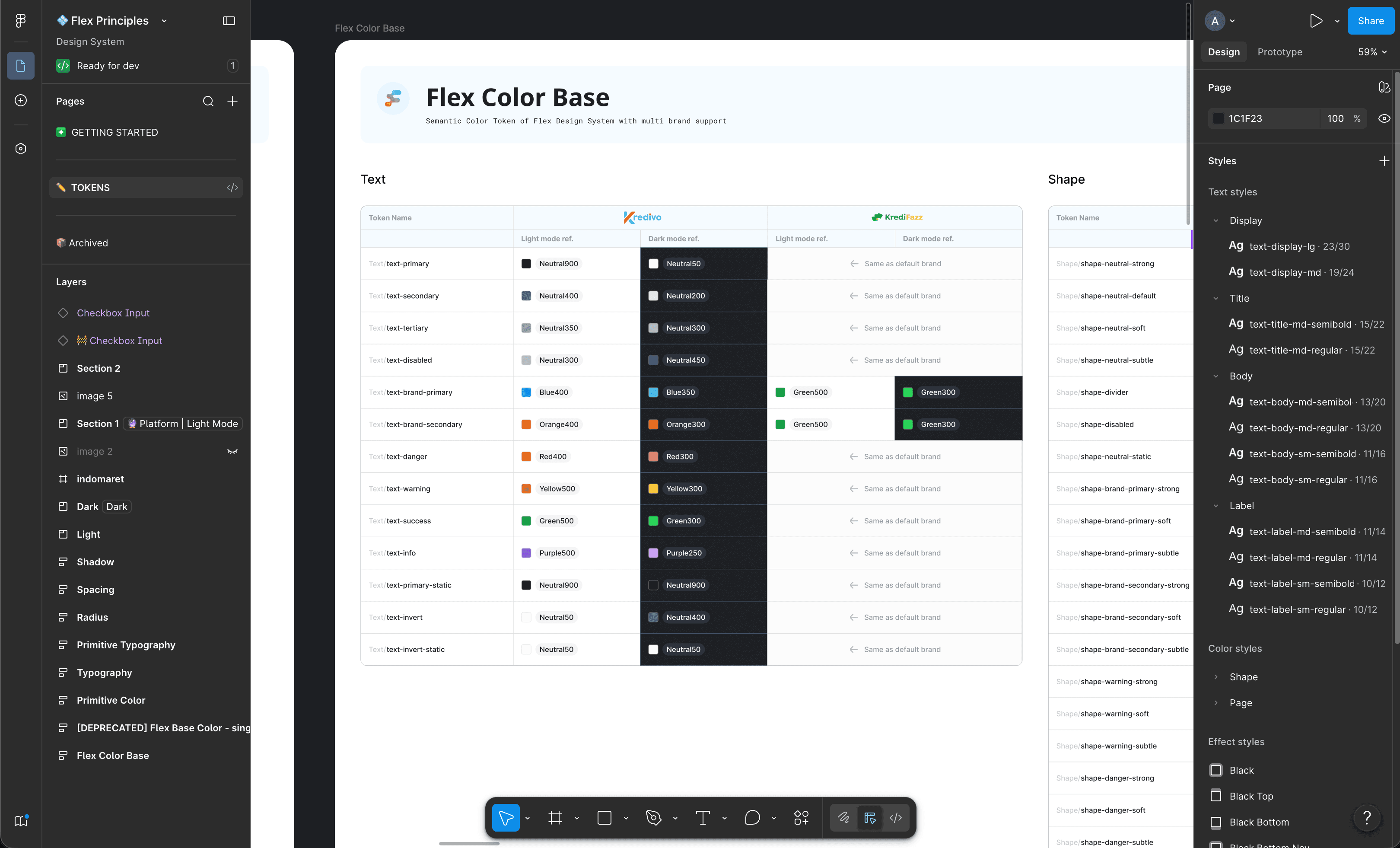Open the avatar account dropdown
The width and height of the screenshot is (1400, 848).
[x=1232, y=21]
